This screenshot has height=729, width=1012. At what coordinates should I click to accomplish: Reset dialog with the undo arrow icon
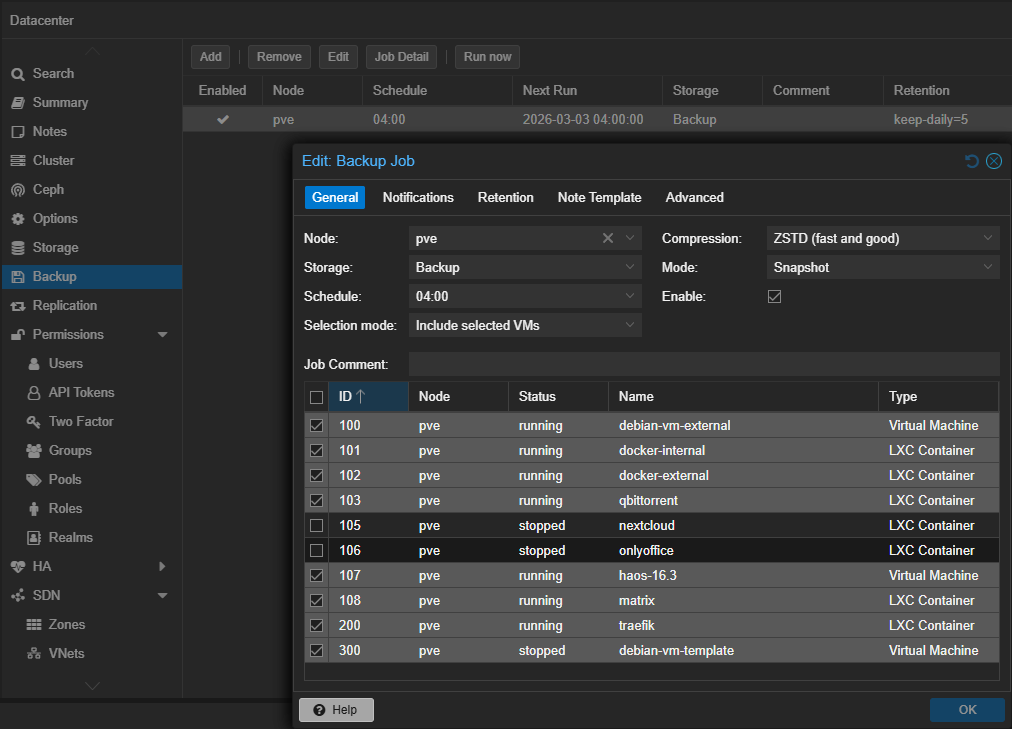[x=972, y=161]
